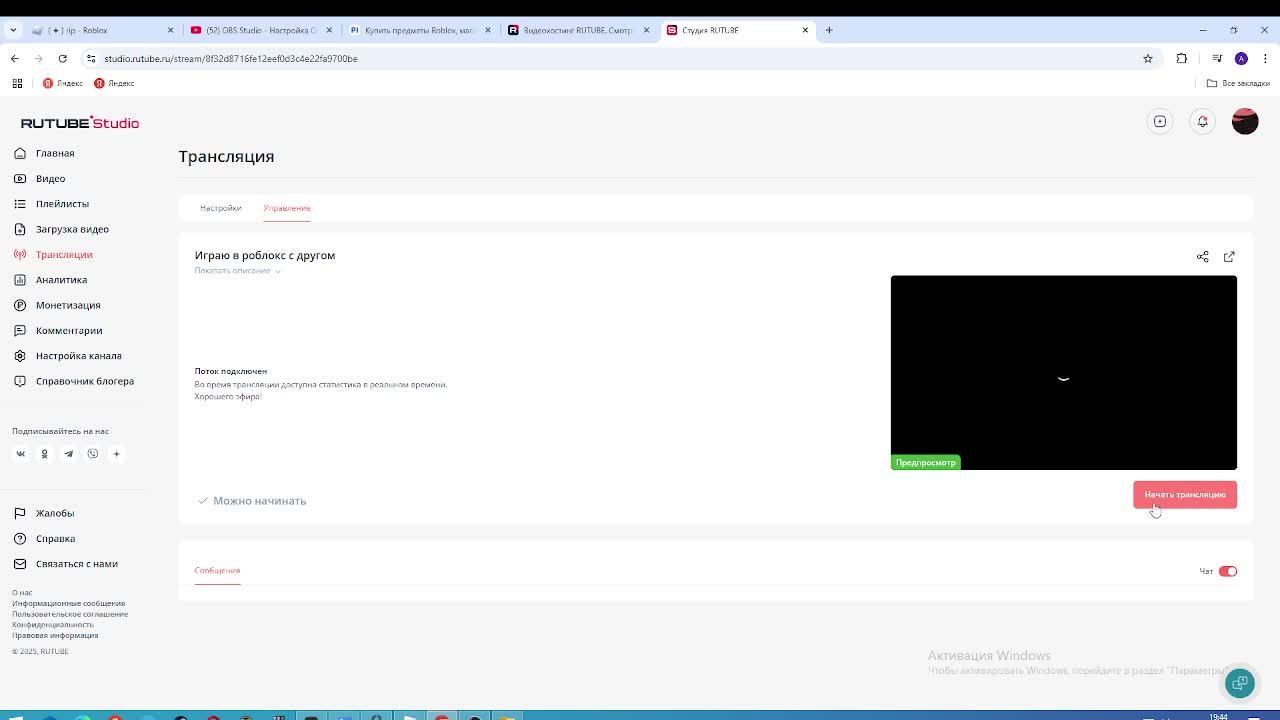Click the stream title Играю в роблокс с другом
This screenshot has width=1280, height=720.
(265, 255)
